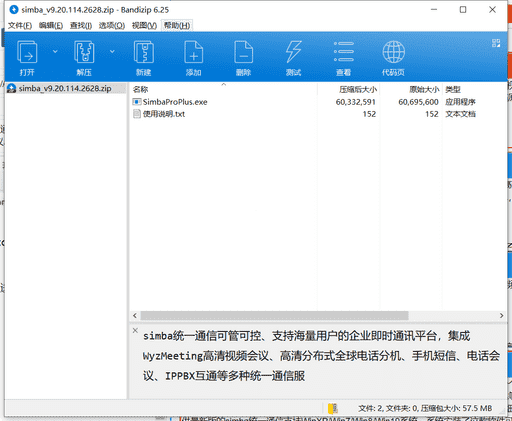The width and height of the screenshot is (512, 421).
Task: Click the Code page (代码页) globe icon
Action: 393,52
